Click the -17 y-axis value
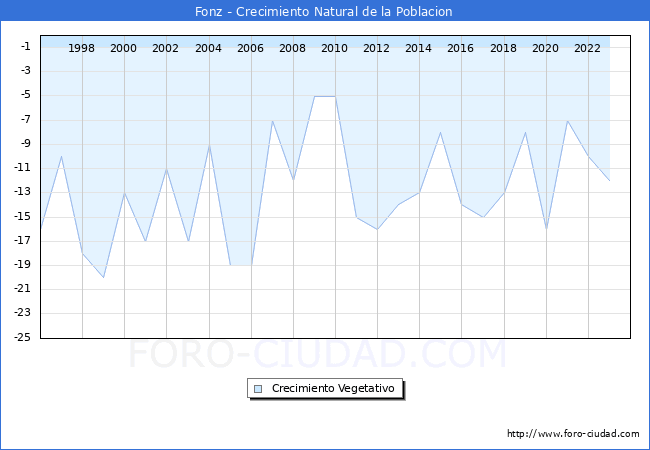 [23, 240]
